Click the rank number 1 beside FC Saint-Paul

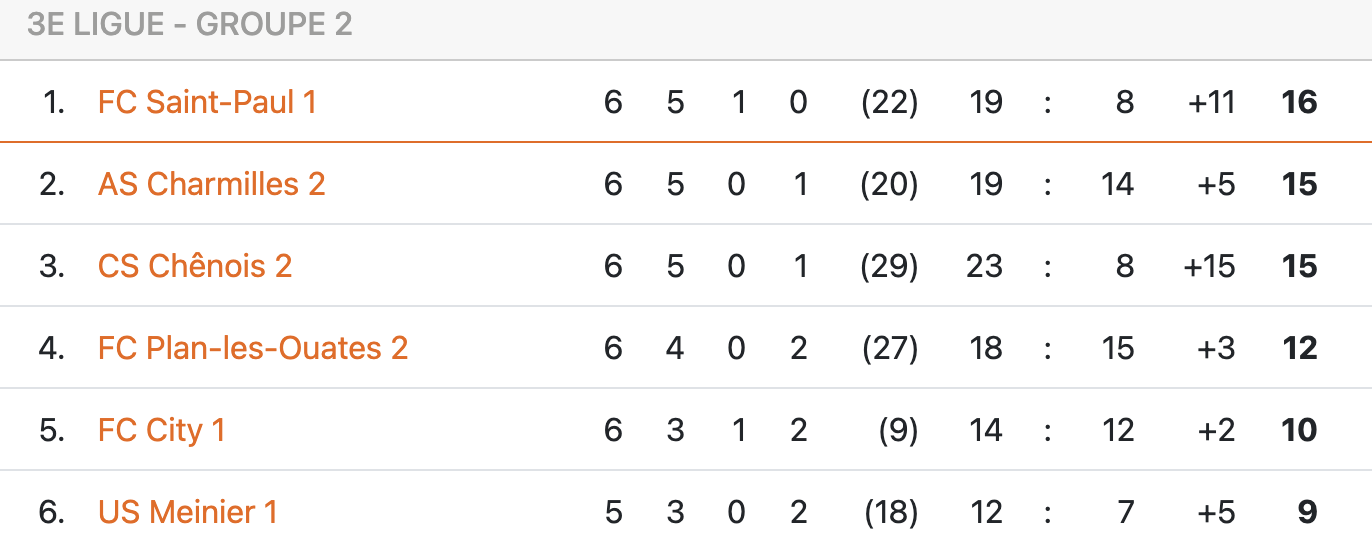click(54, 102)
